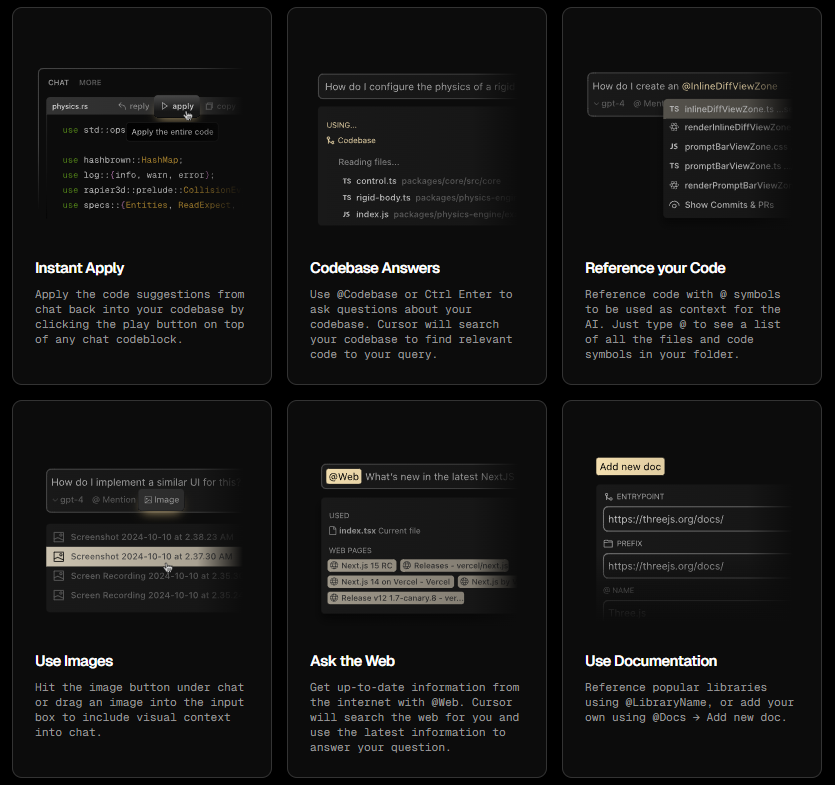Viewport: 835px width, 785px height.
Task: Switch to the MORE tab
Action: coord(90,83)
